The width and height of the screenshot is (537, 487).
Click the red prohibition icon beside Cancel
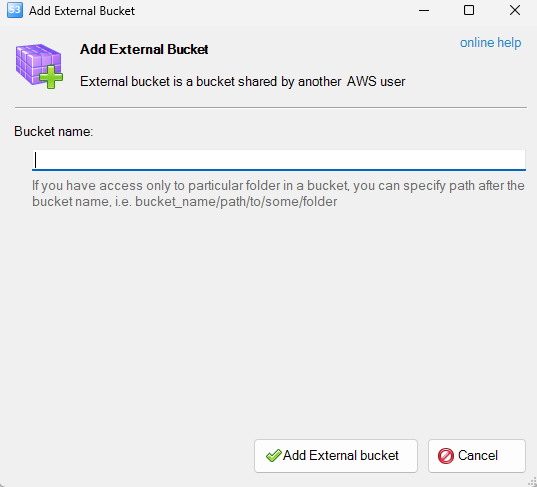click(x=446, y=456)
